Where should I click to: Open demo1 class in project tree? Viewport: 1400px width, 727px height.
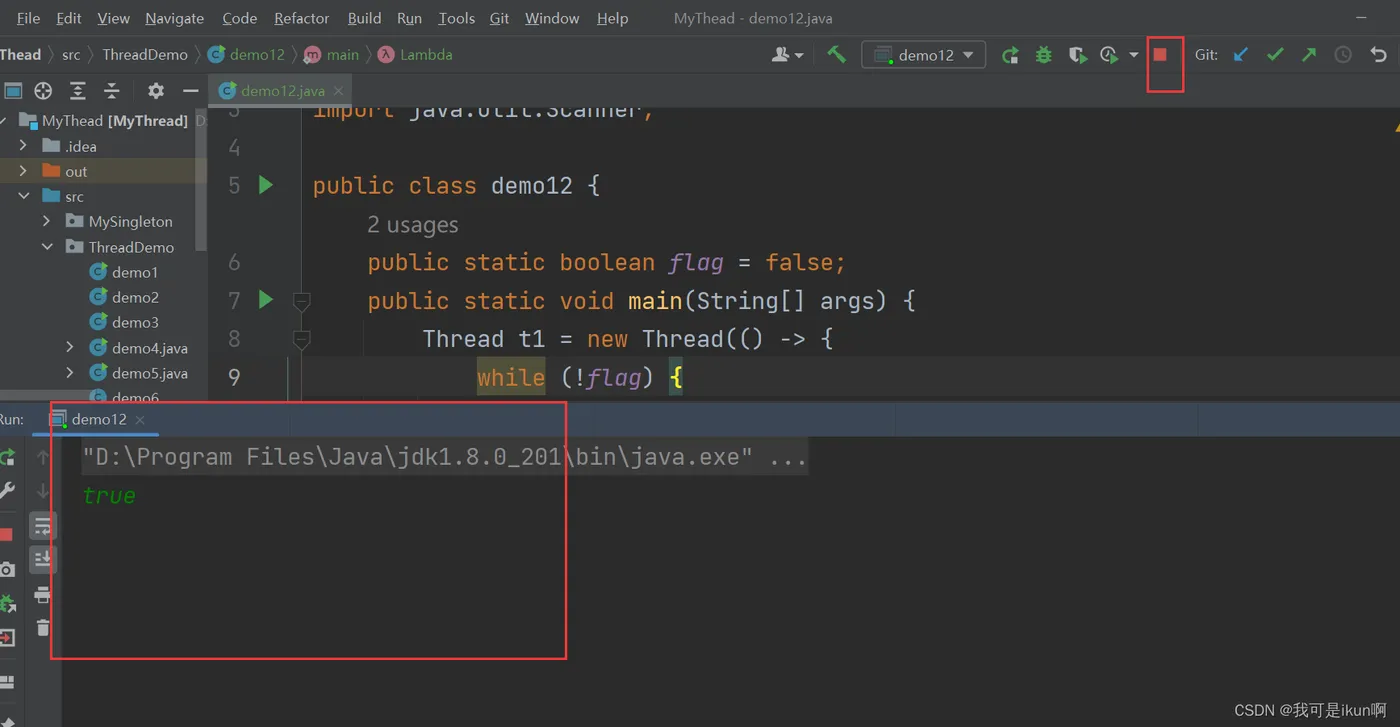click(124, 272)
